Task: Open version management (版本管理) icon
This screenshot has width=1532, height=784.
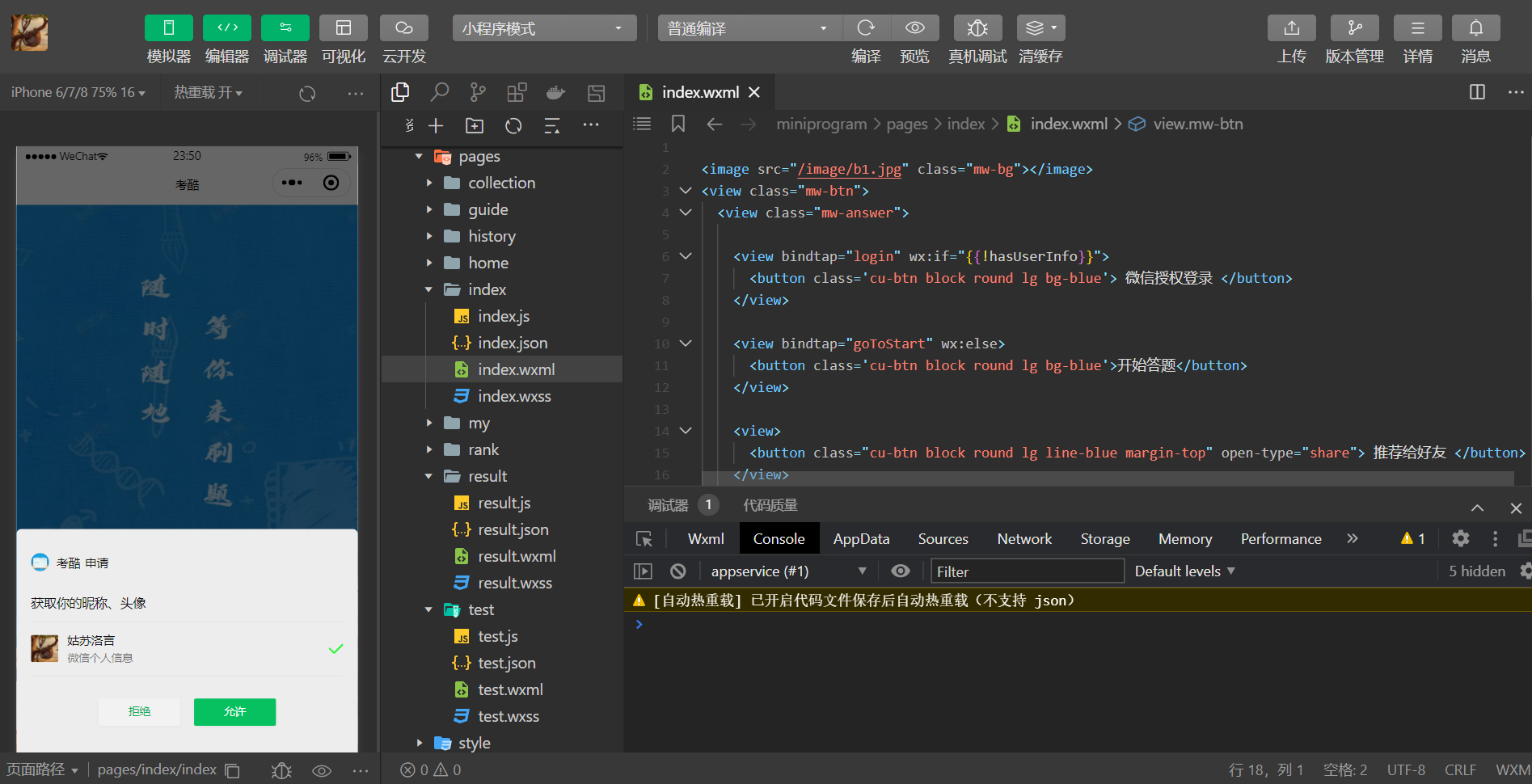Action: tap(1354, 28)
